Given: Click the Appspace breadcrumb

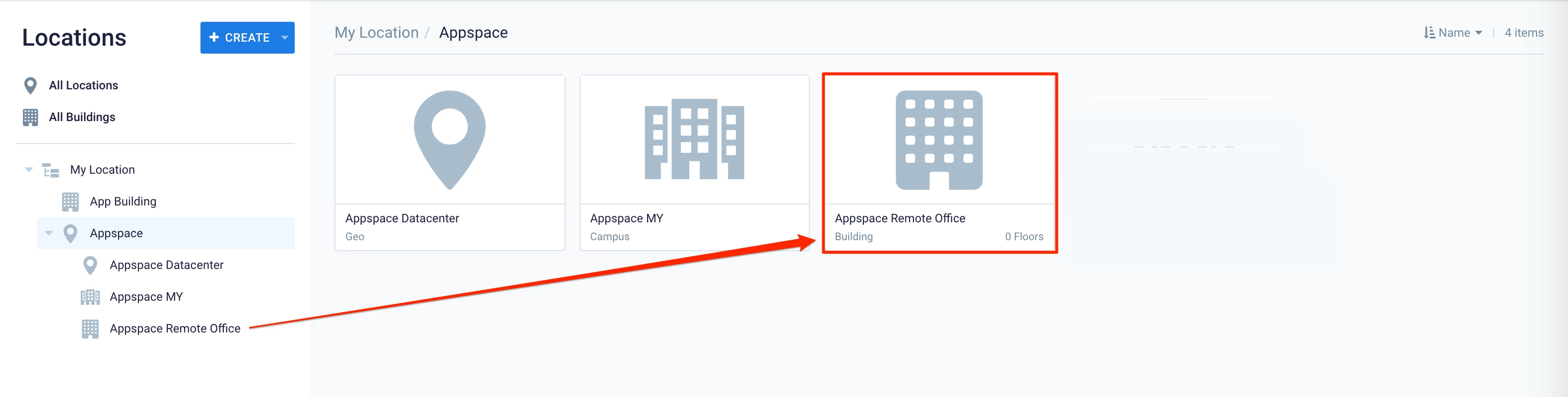Looking at the screenshot, I should 473,32.
